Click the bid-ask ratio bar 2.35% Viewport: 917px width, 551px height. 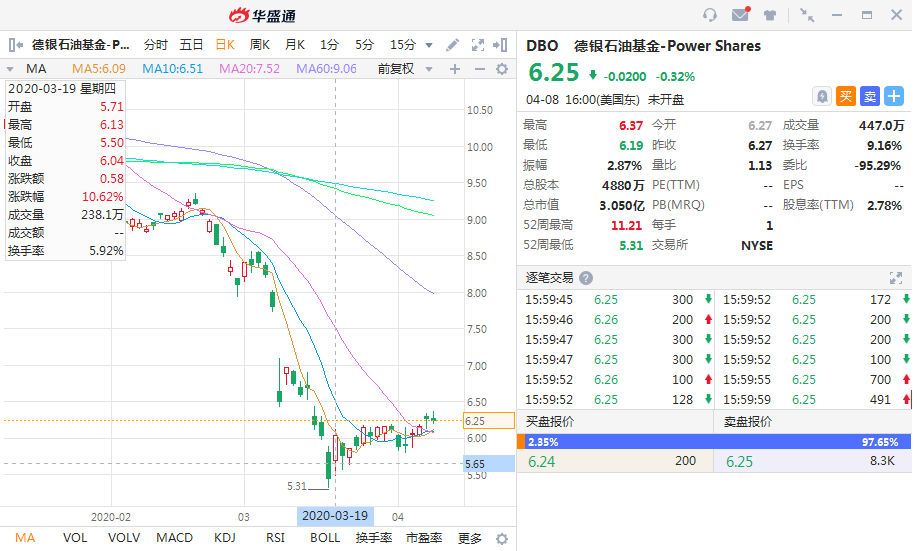[714, 442]
